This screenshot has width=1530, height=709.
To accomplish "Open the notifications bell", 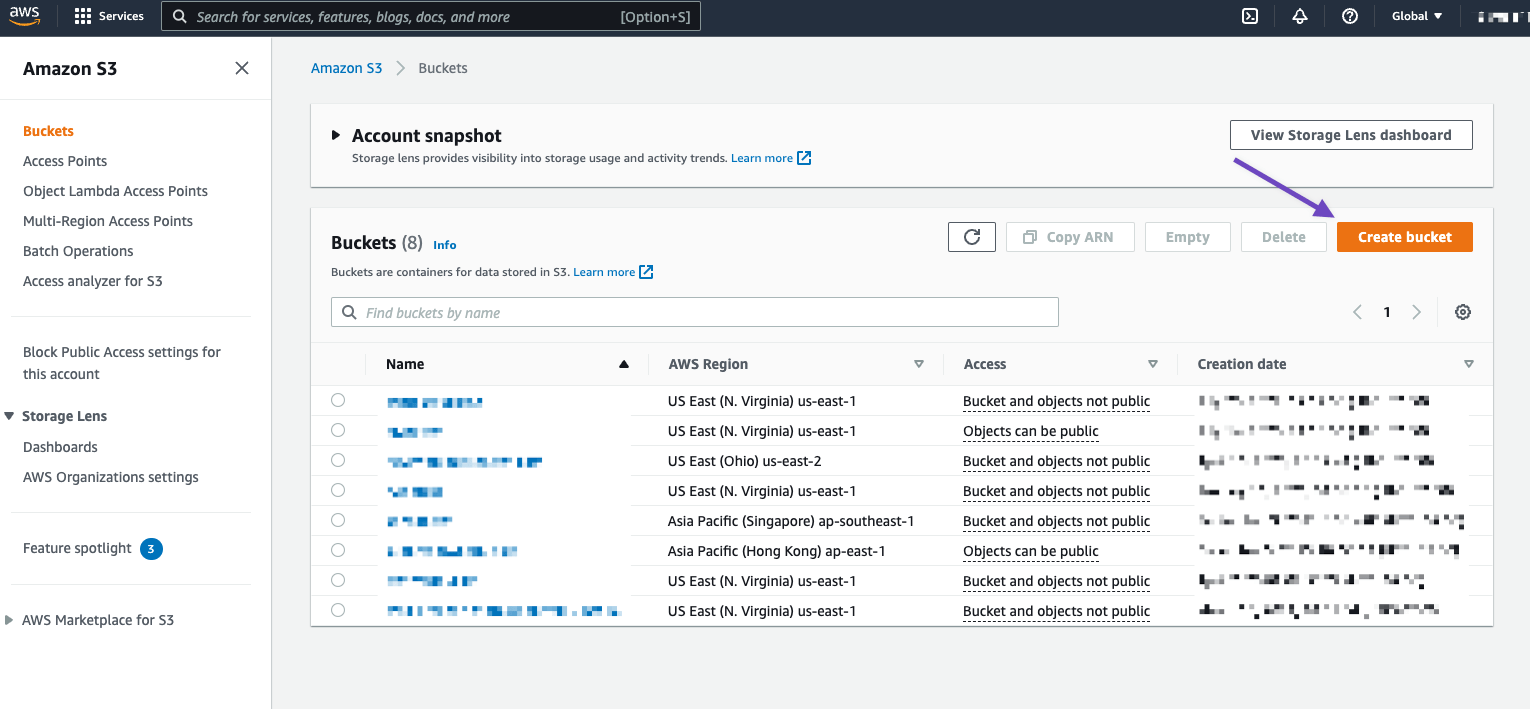I will [1299, 16].
